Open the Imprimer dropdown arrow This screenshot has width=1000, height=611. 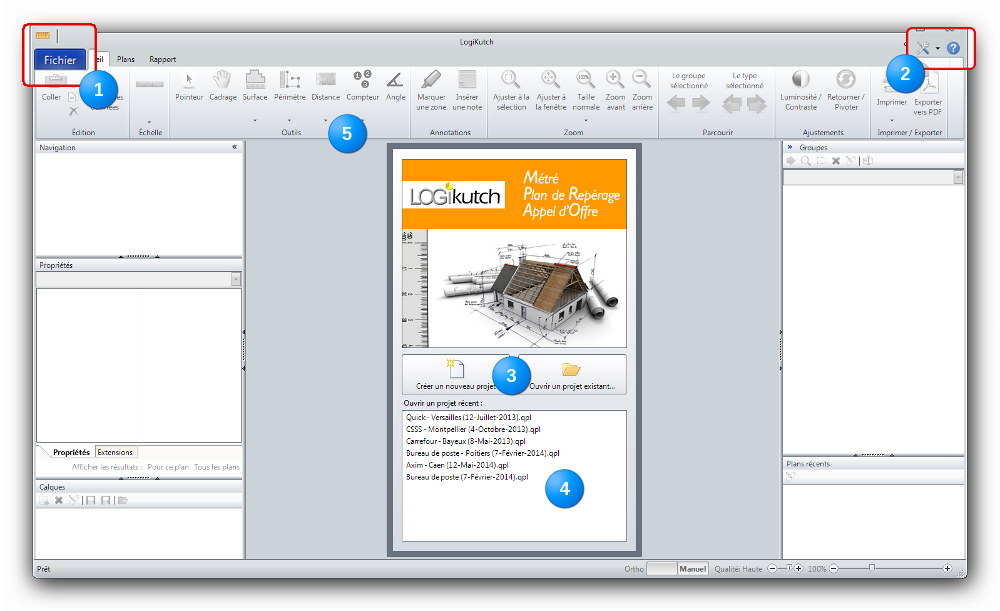click(x=892, y=120)
